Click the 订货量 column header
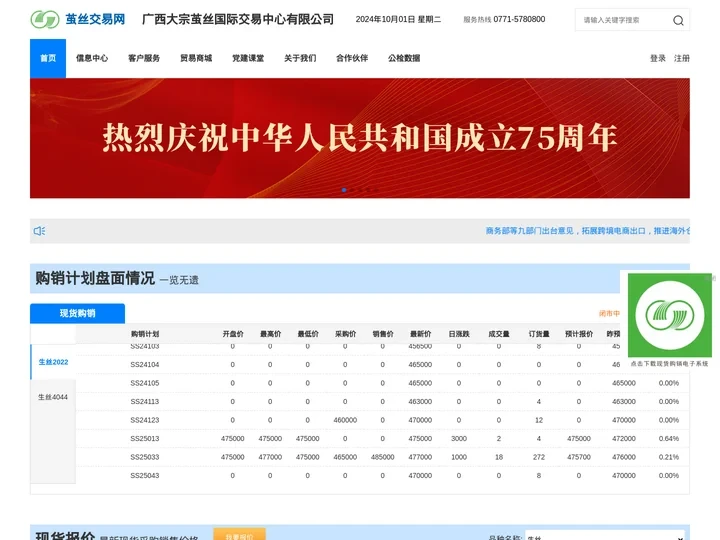 (539, 334)
